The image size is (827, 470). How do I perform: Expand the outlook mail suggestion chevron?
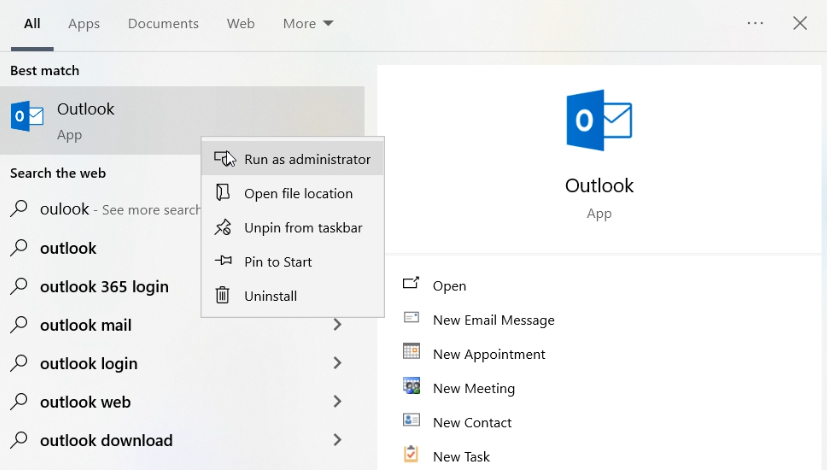338,324
